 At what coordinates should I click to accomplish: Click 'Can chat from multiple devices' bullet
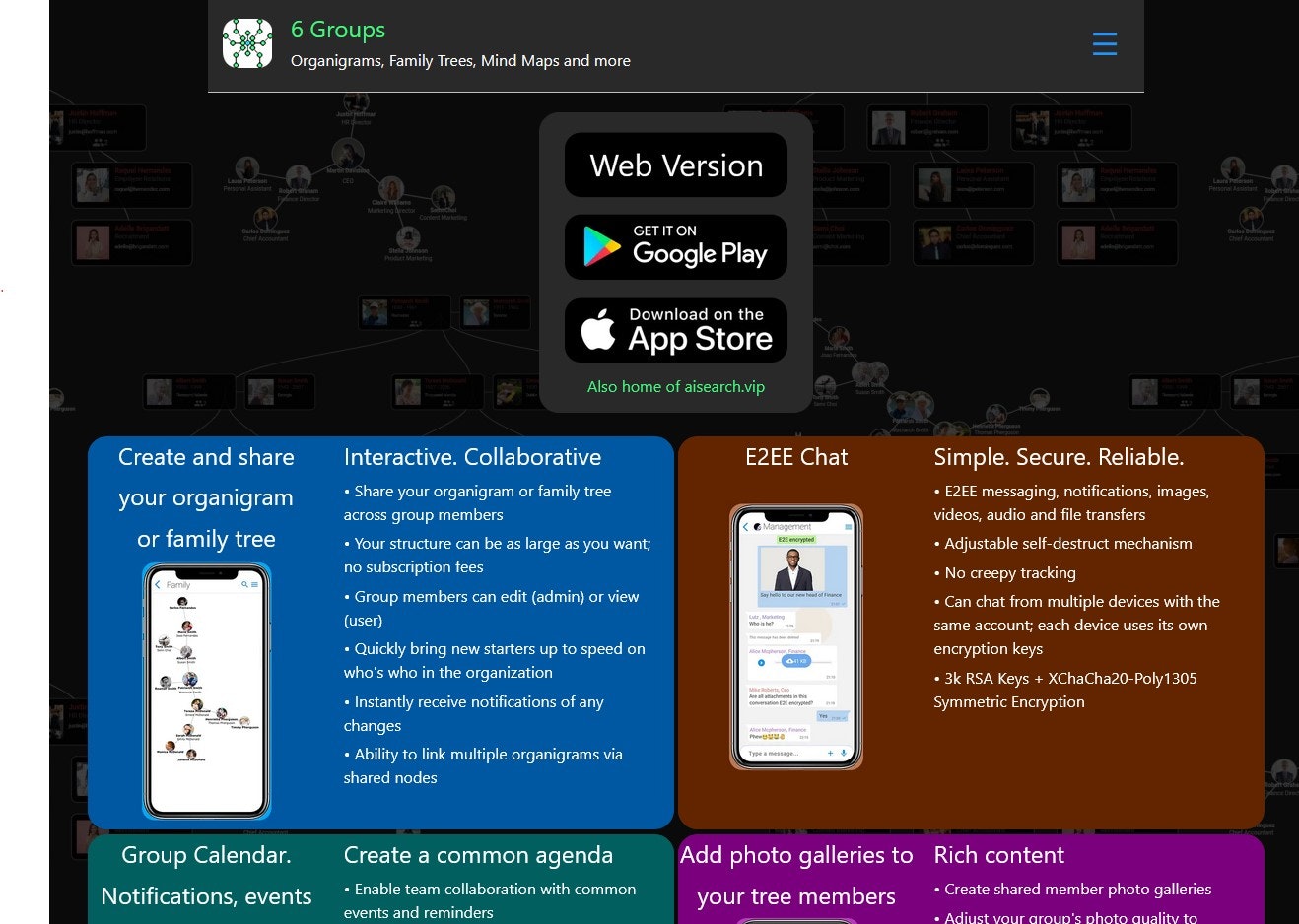pos(1077,626)
